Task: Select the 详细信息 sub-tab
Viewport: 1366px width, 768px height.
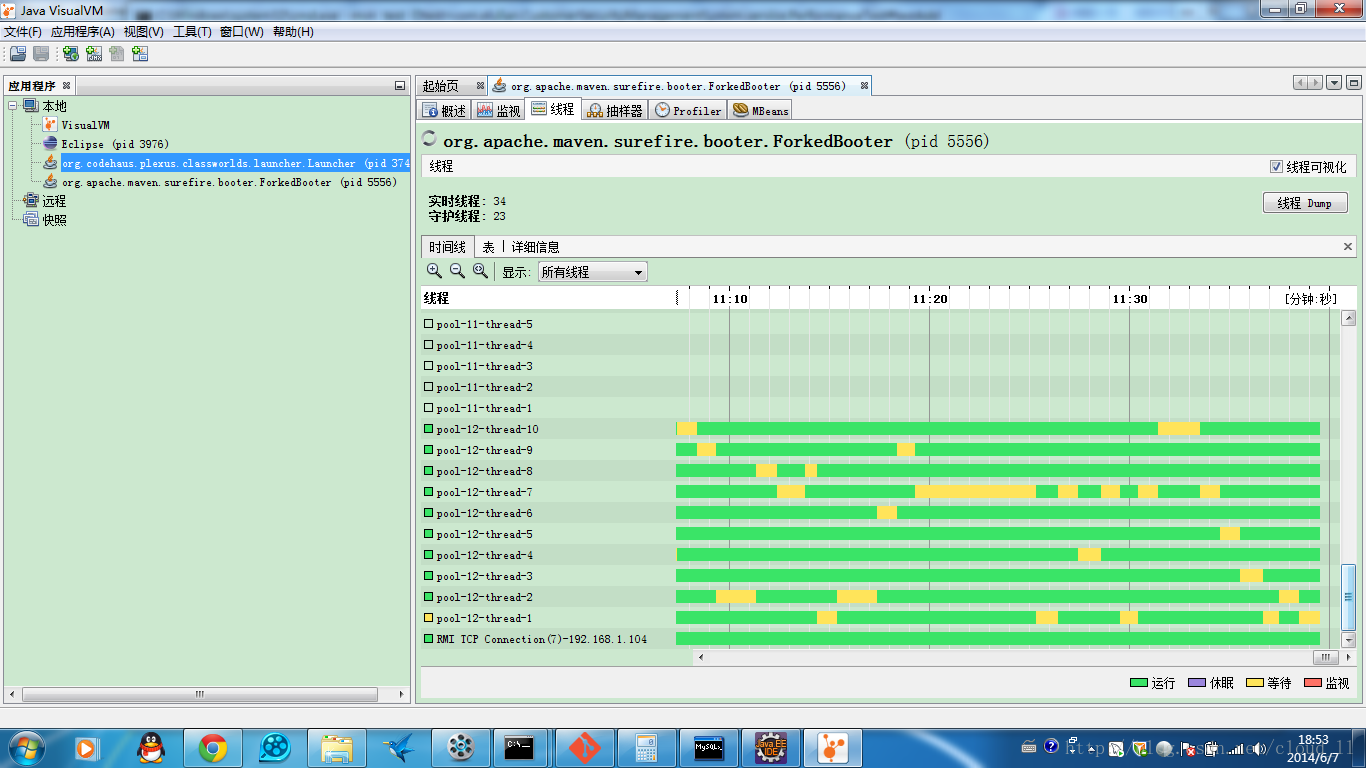Action: click(x=535, y=247)
